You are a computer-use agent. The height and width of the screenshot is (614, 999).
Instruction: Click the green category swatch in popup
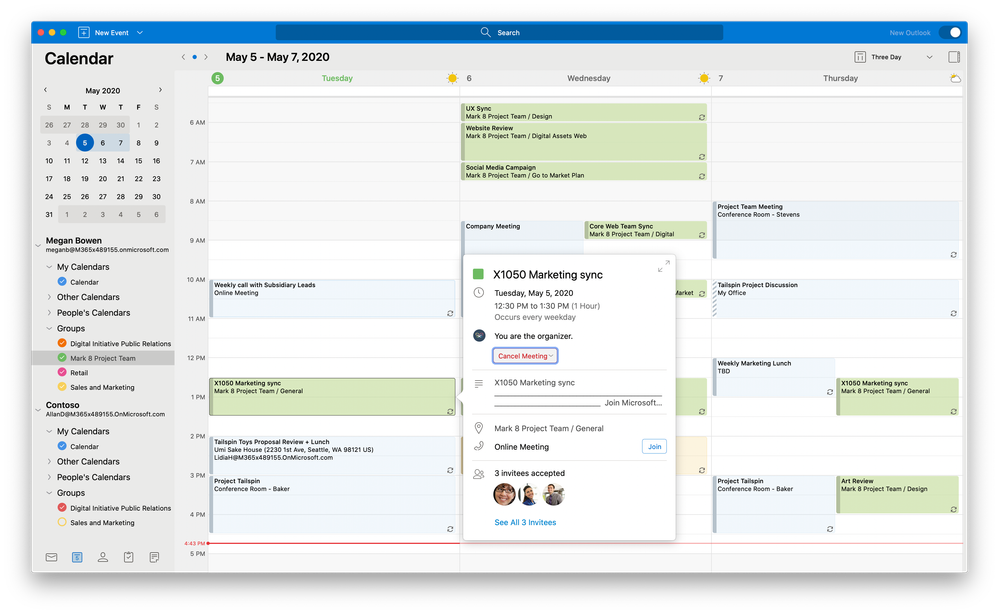[x=478, y=275]
